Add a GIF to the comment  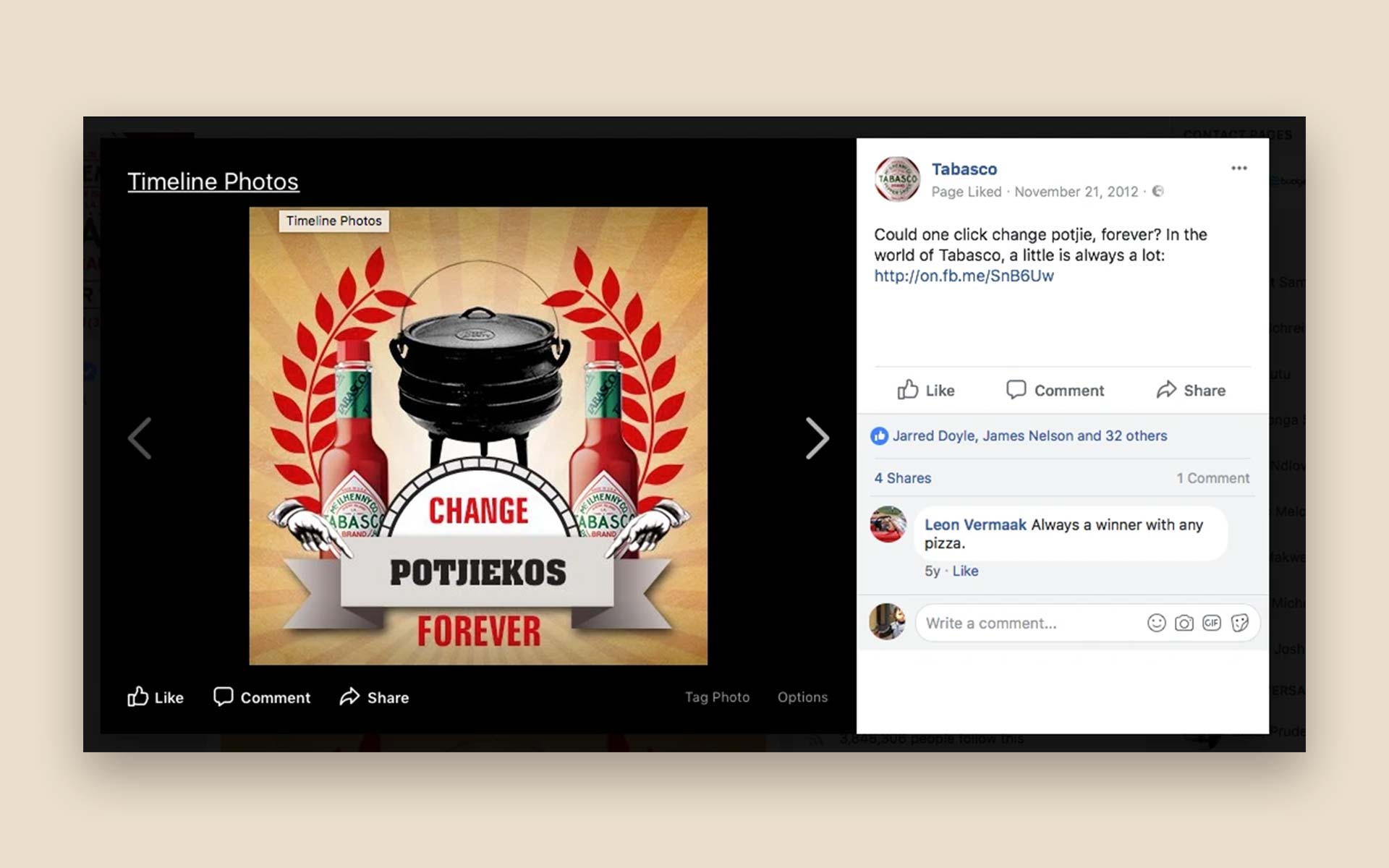click(1212, 623)
